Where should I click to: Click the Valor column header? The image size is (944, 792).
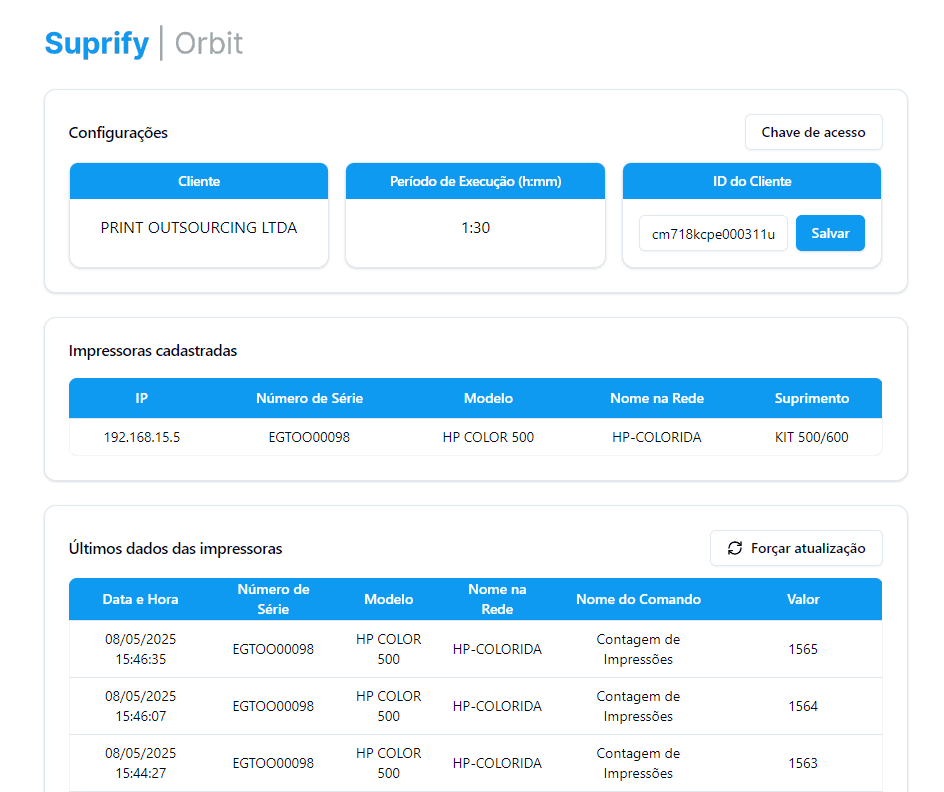[x=803, y=599]
